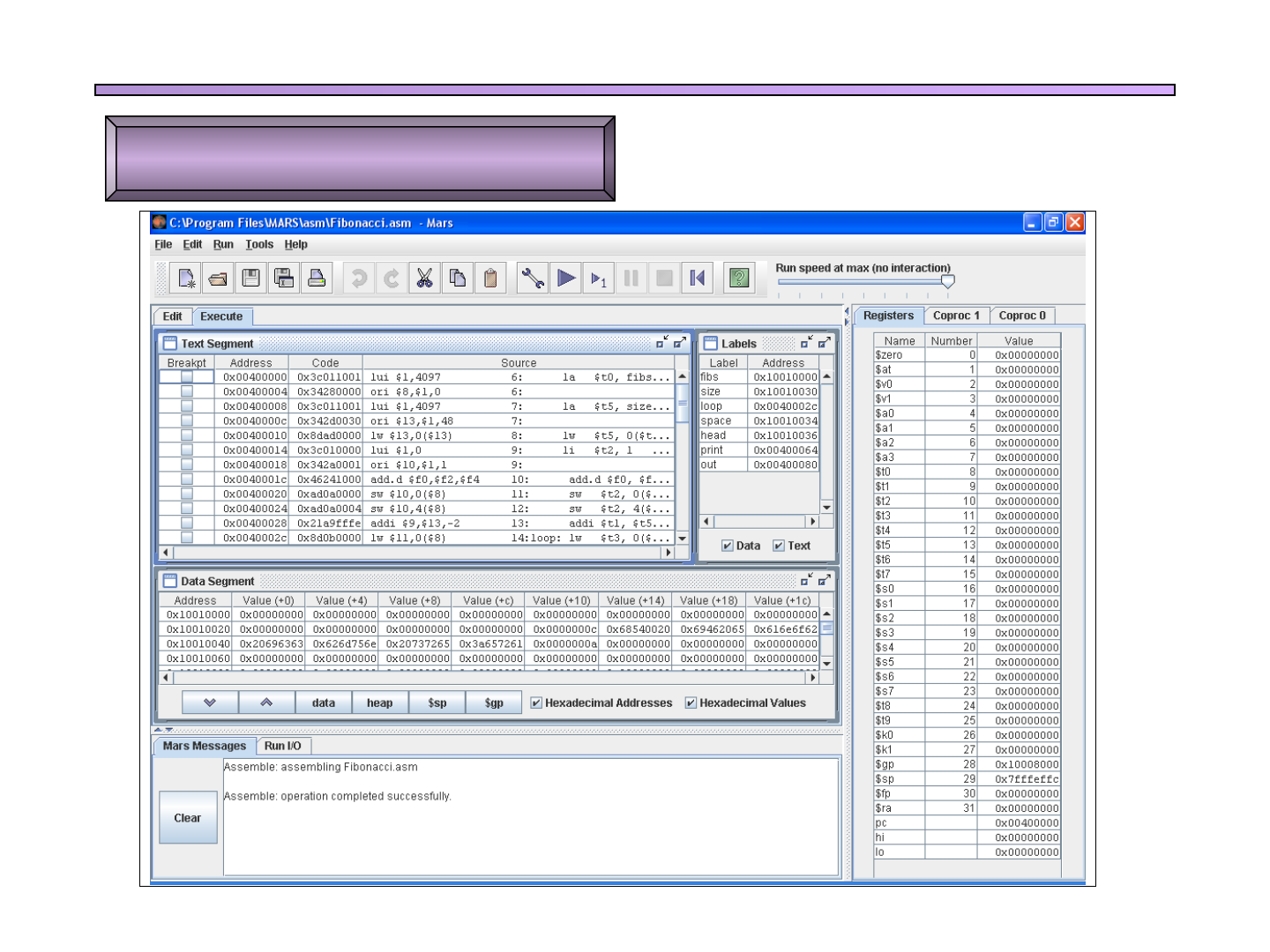
Task: Click the Pause icon in the toolbar
Action: (631, 279)
